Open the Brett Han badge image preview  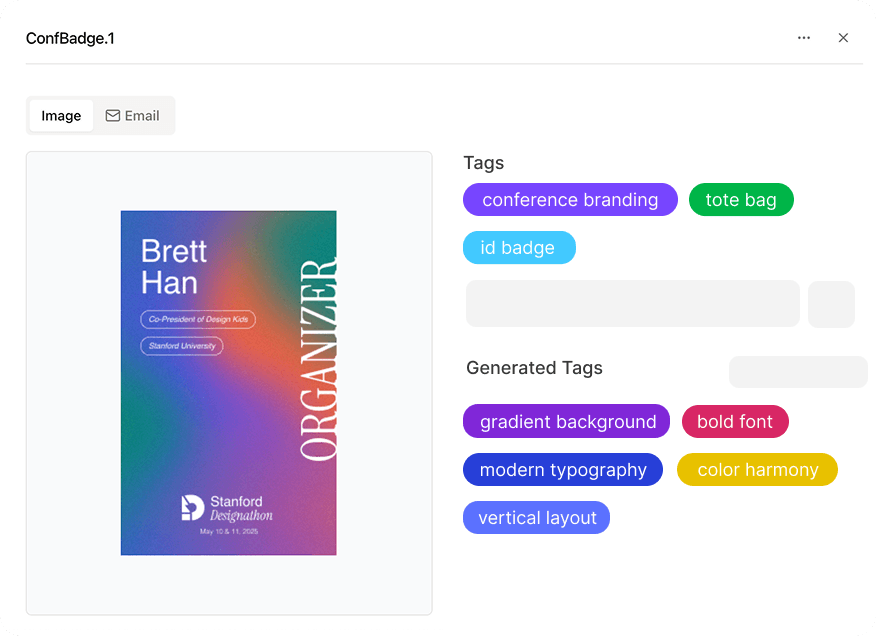coord(228,383)
